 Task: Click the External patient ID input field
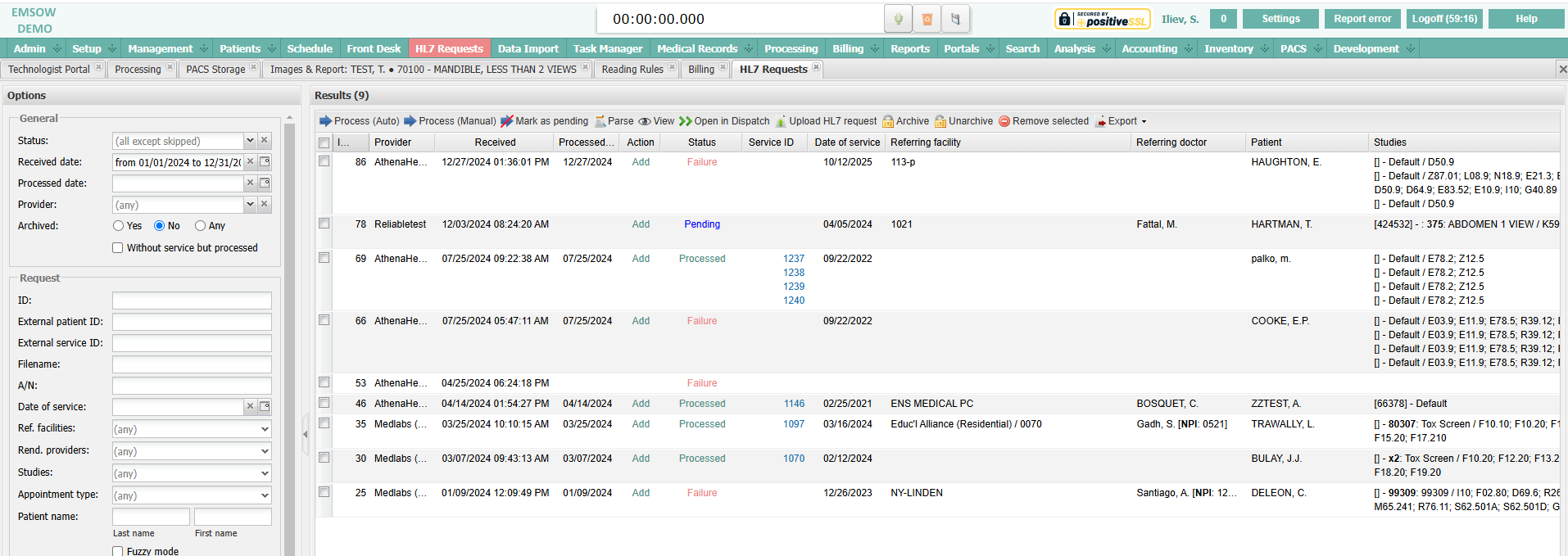tap(192, 322)
